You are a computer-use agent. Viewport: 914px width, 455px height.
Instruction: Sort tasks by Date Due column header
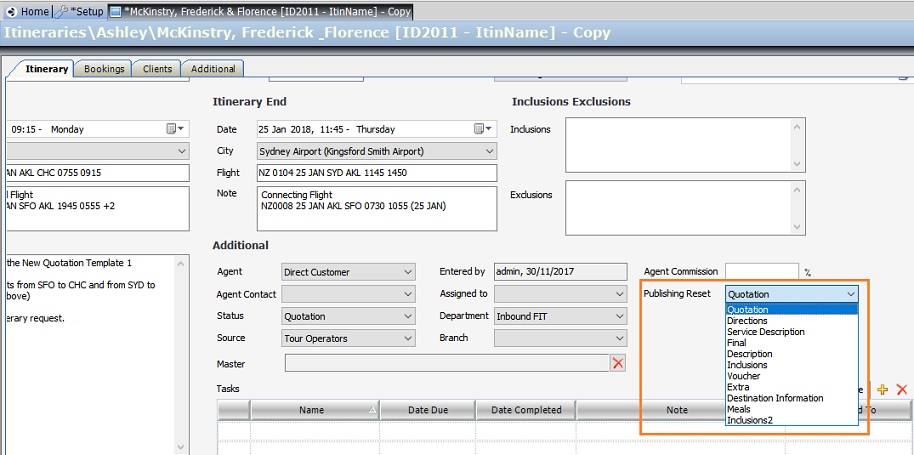pos(427,410)
